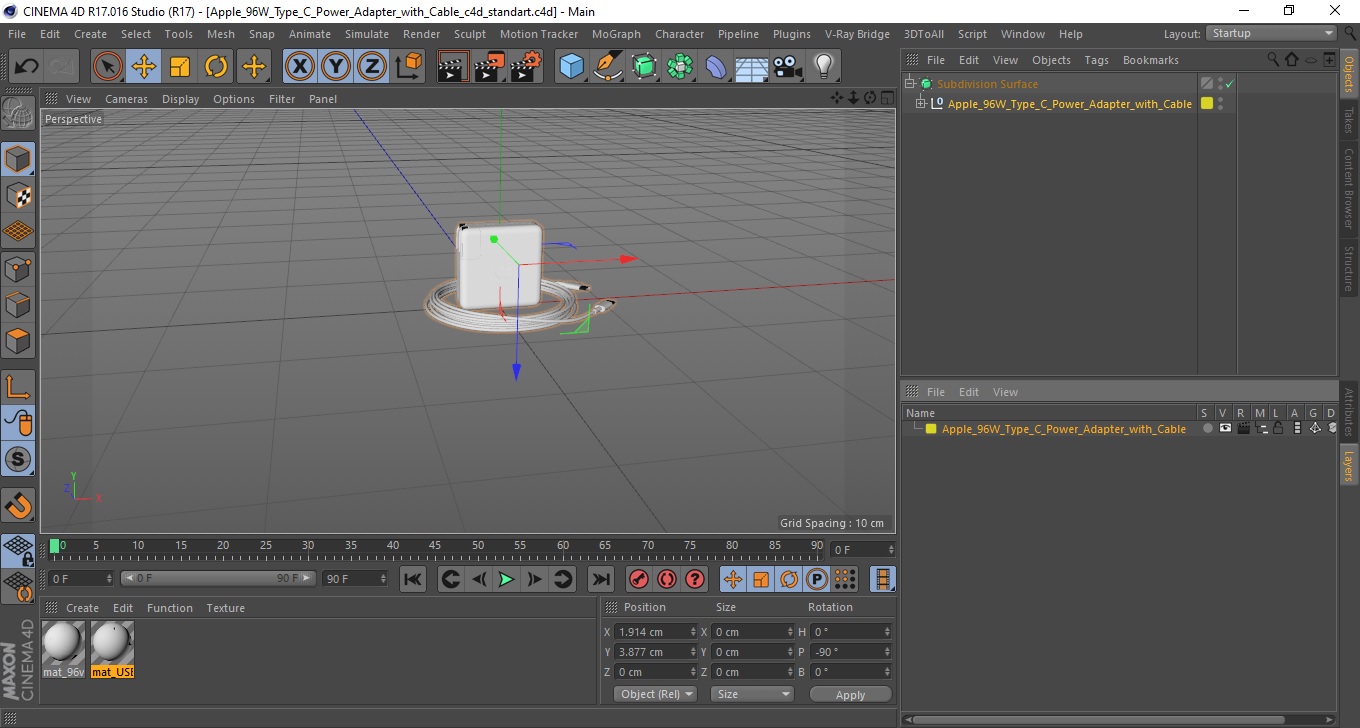Viewport: 1360px width, 728px height.
Task: Open the Object (Rel) coordinate dropdown
Action: pyautogui.click(x=655, y=694)
